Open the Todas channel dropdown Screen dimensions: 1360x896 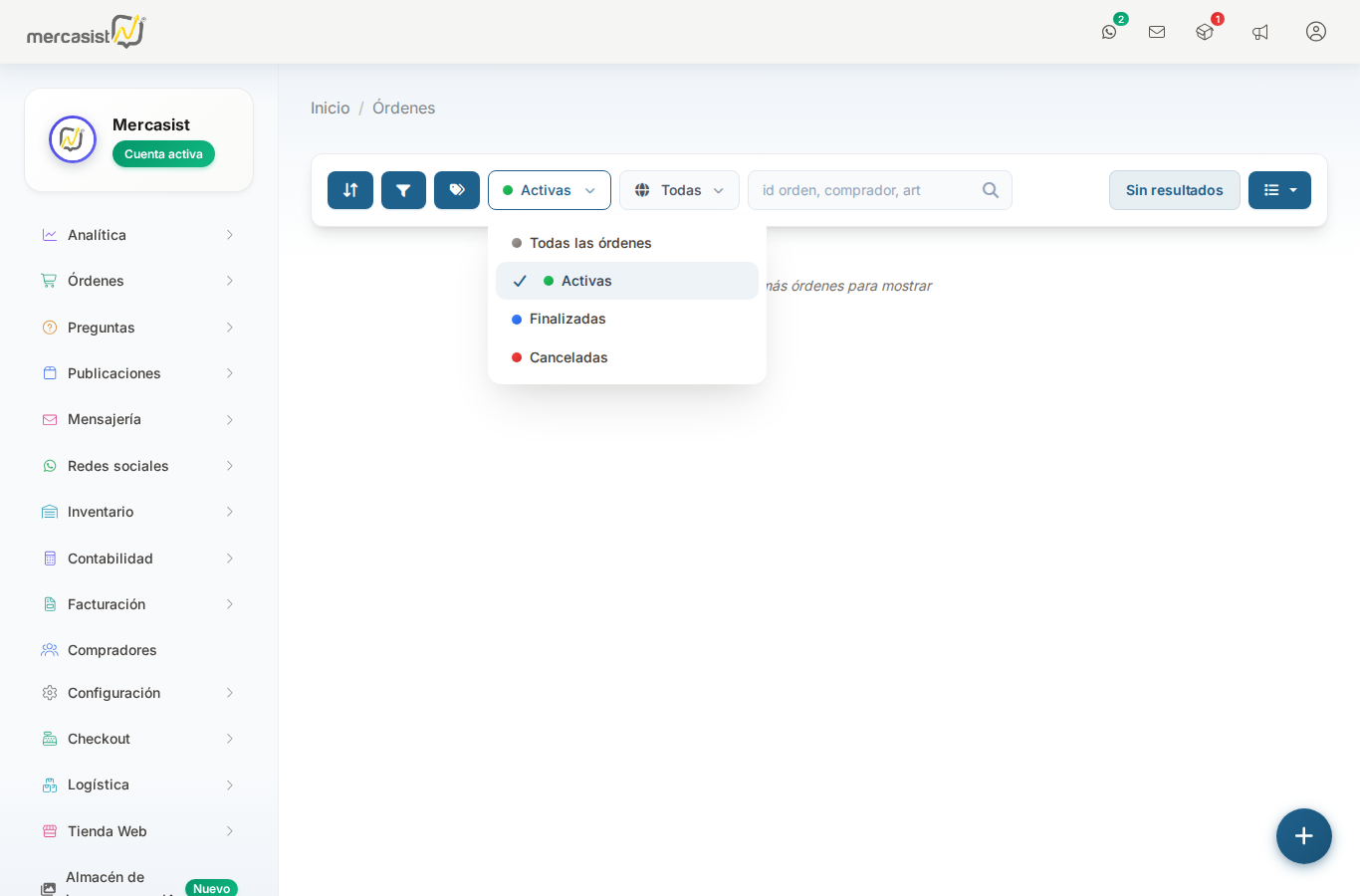(x=679, y=190)
